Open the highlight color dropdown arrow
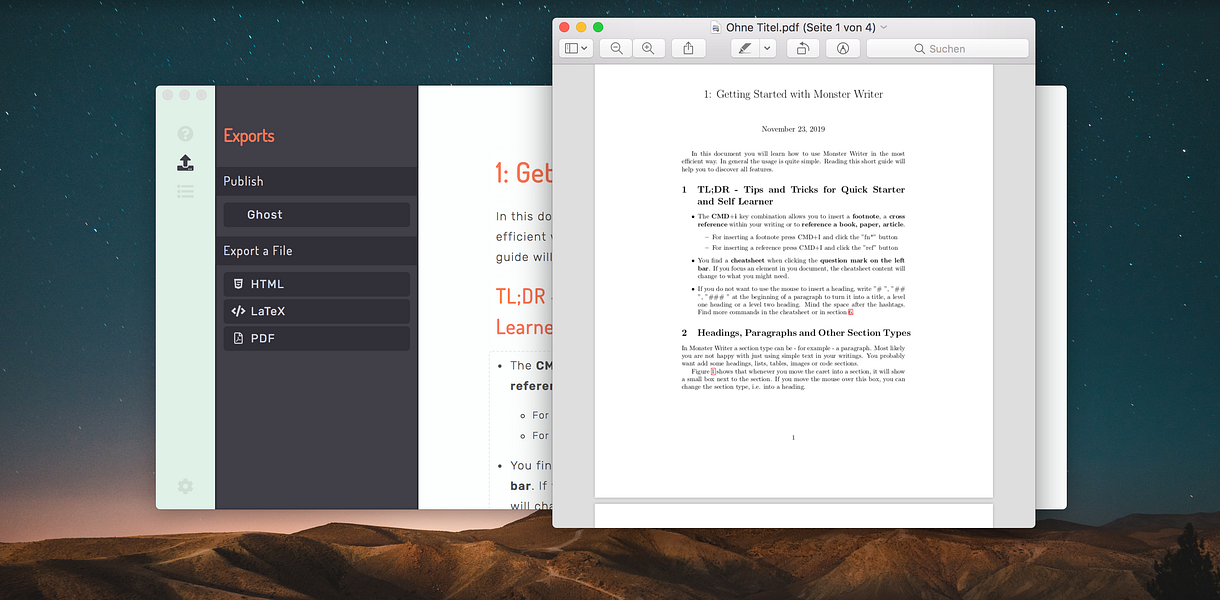1220x600 pixels. pyautogui.click(x=768, y=48)
